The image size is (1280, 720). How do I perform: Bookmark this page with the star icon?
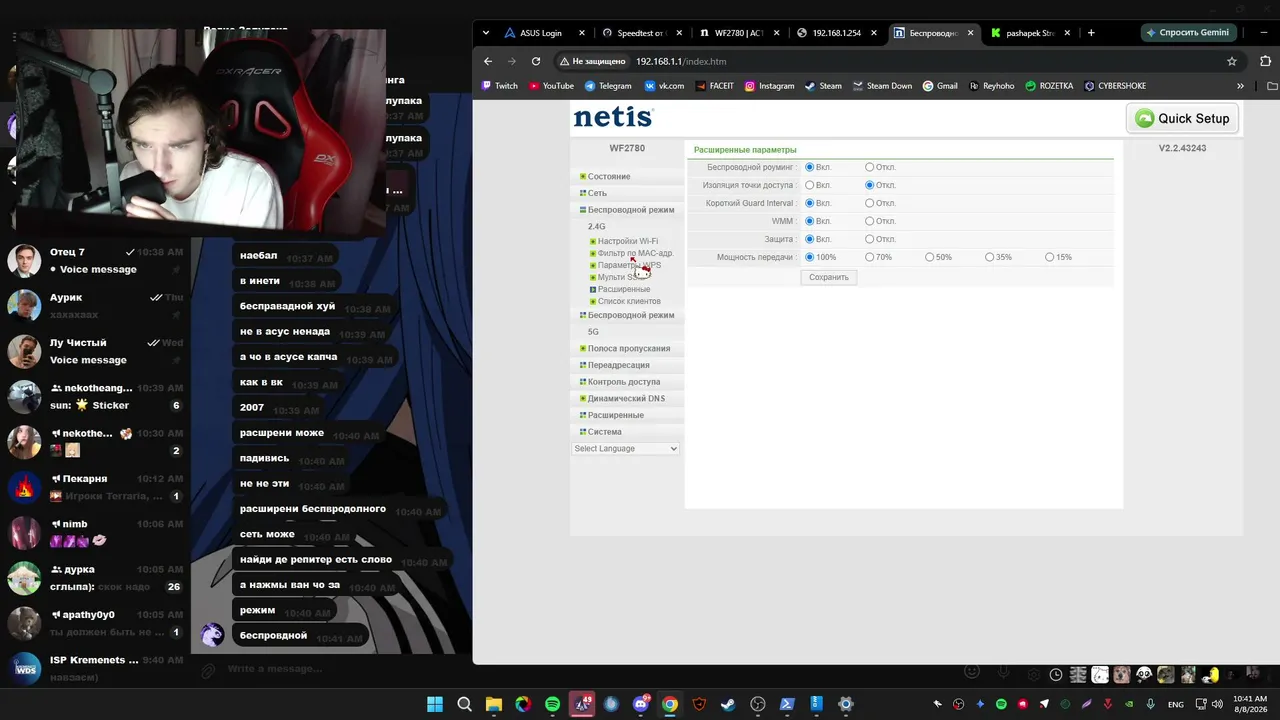tap(1232, 61)
